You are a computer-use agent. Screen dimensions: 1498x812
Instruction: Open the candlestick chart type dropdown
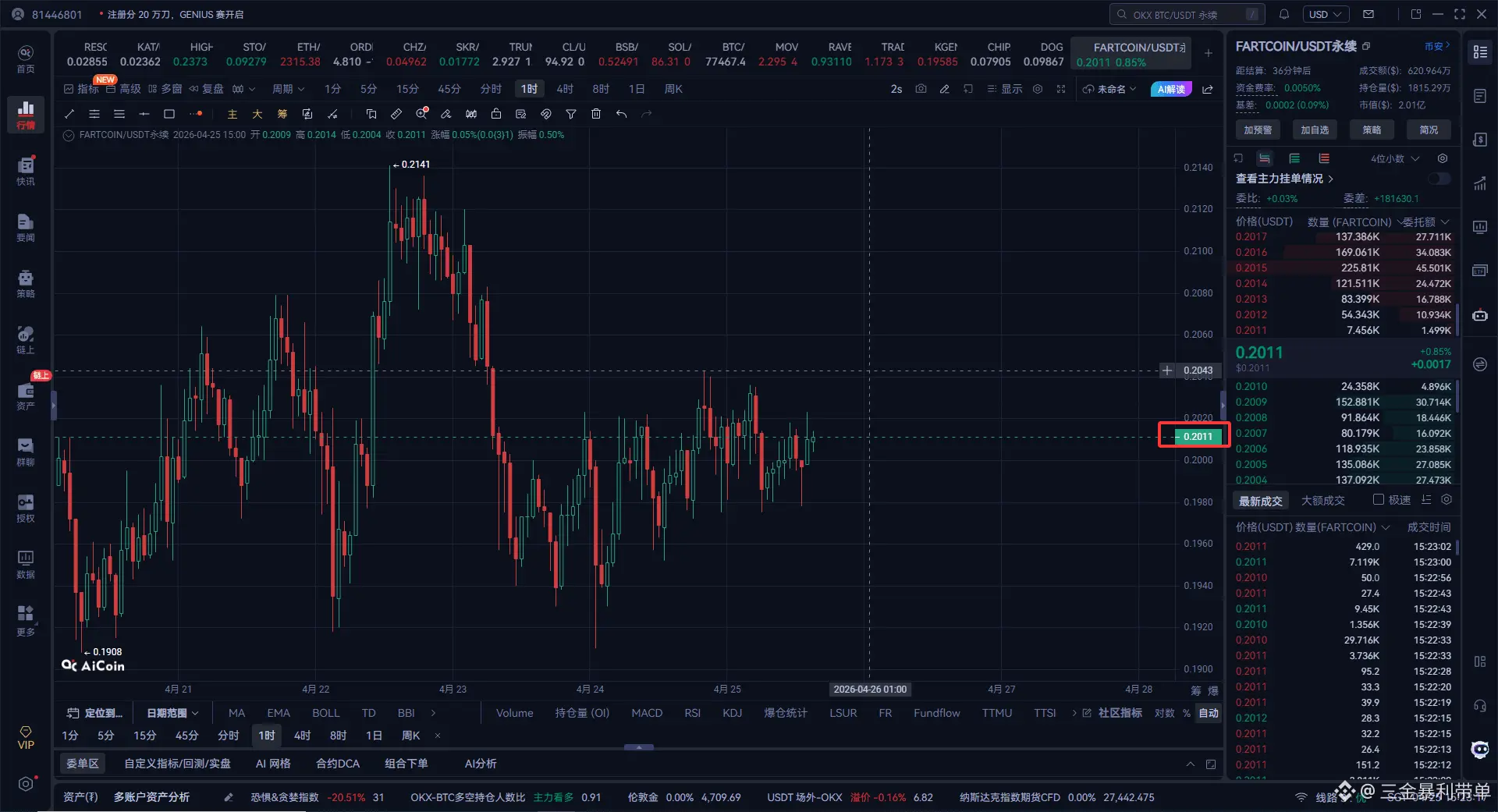click(243, 89)
